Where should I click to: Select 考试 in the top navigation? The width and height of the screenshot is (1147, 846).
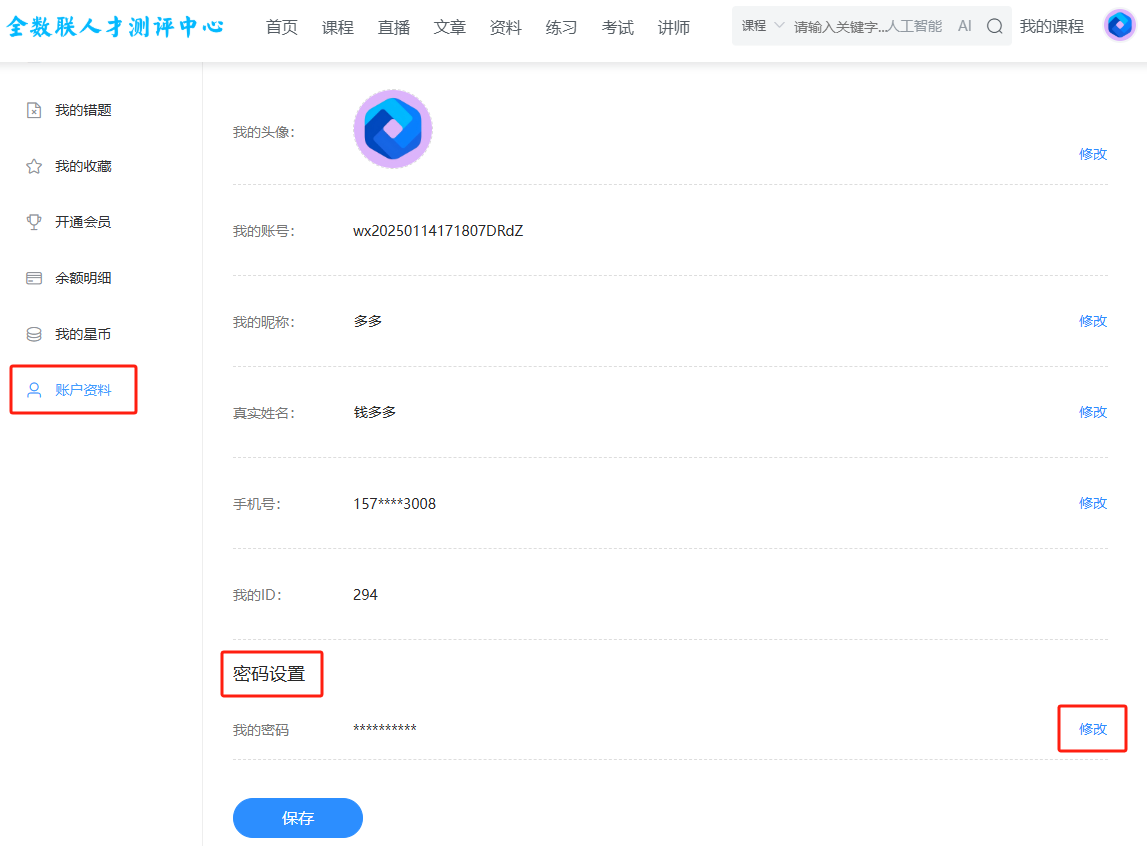pos(618,28)
